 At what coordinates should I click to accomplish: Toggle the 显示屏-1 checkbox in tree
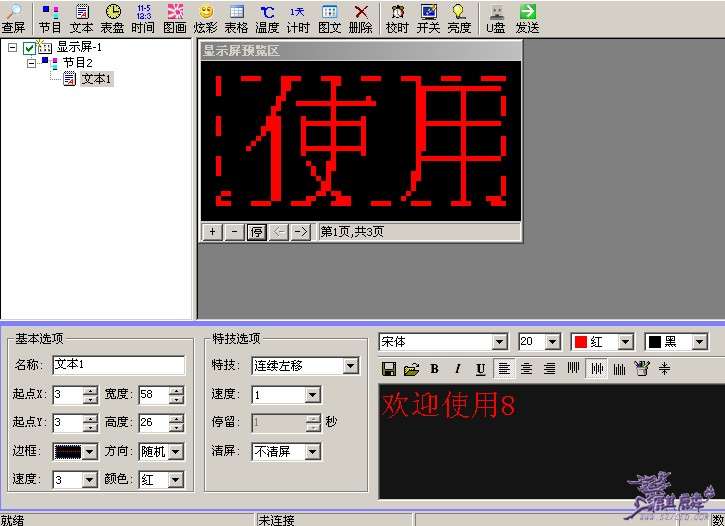[30, 47]
